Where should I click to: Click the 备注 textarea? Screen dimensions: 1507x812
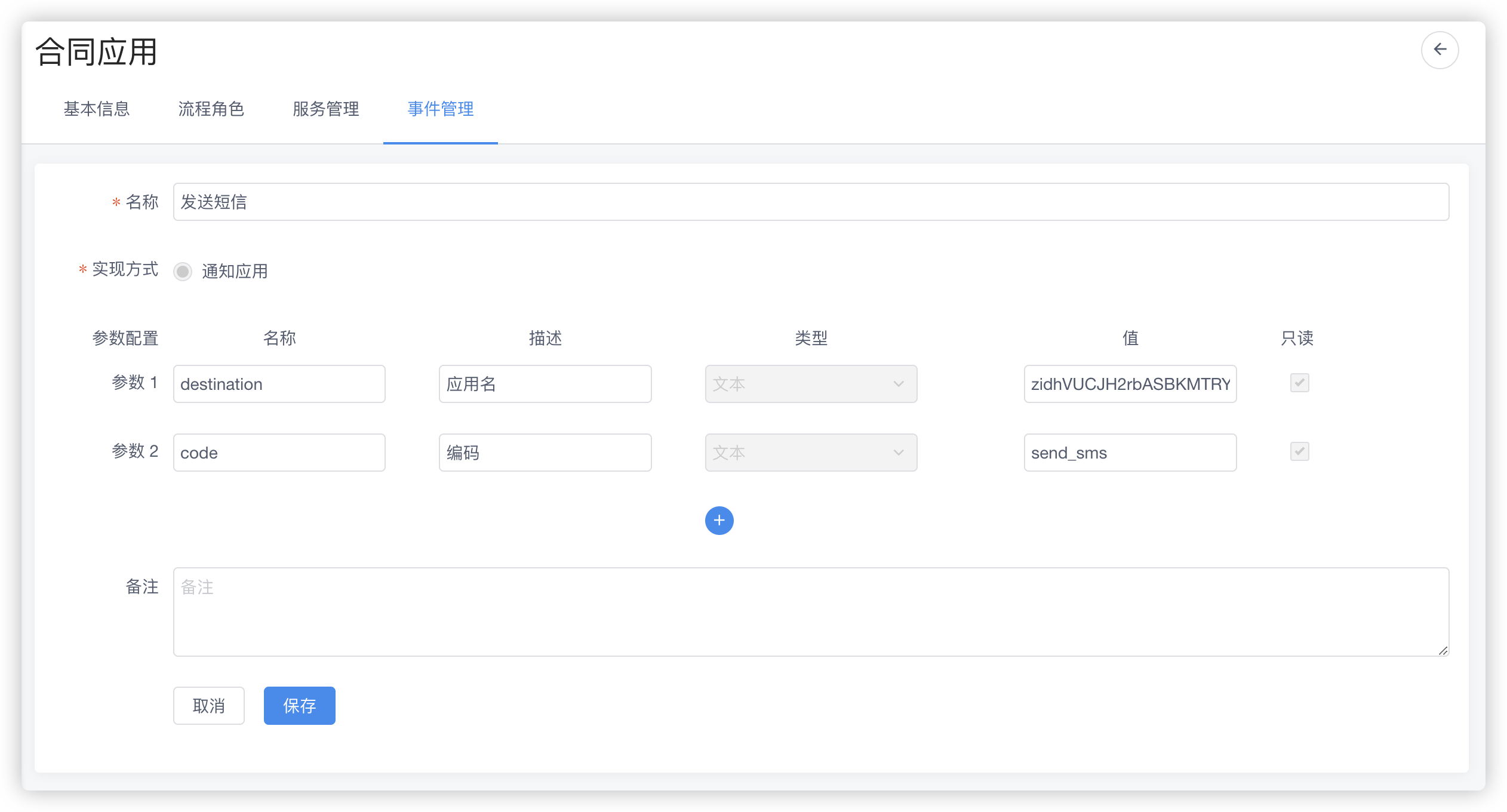click(x=810, y=612)
